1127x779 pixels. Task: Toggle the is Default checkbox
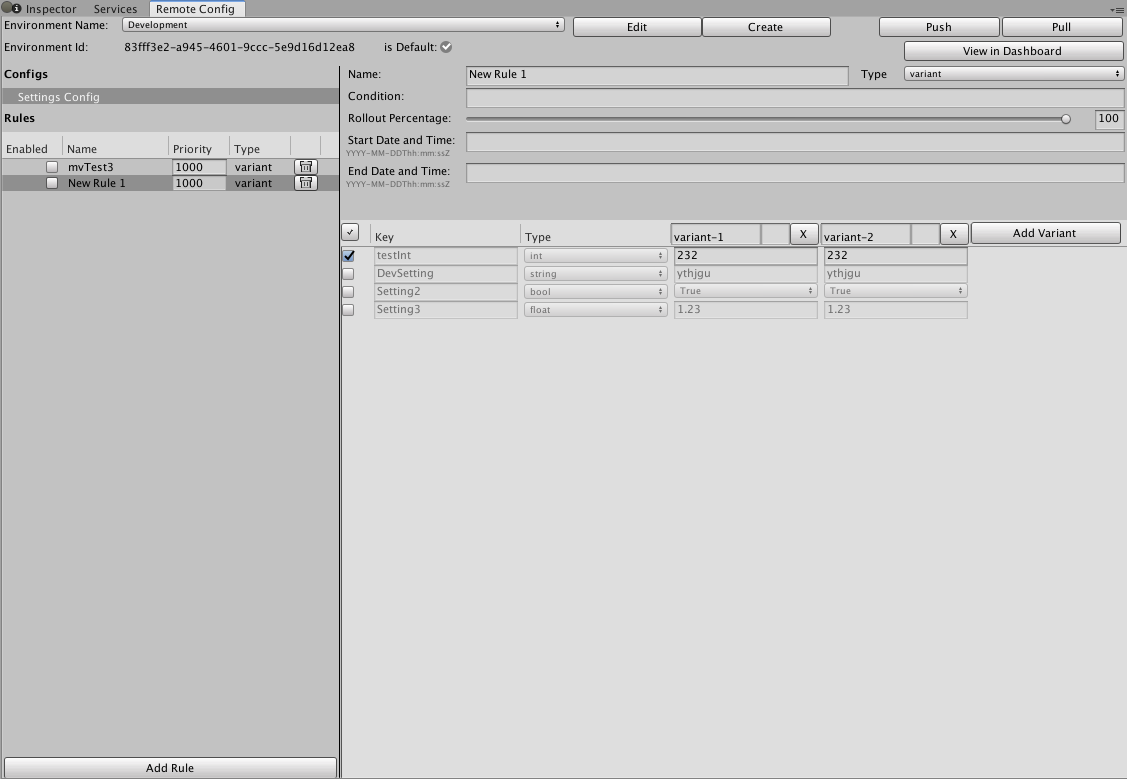444,46
